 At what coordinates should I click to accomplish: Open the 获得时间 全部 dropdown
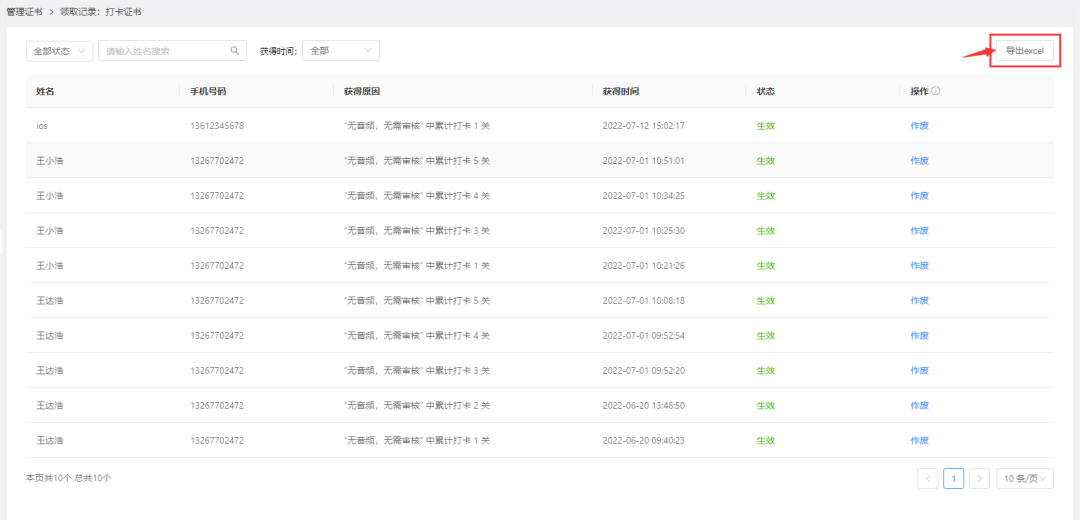coord(341,50)
